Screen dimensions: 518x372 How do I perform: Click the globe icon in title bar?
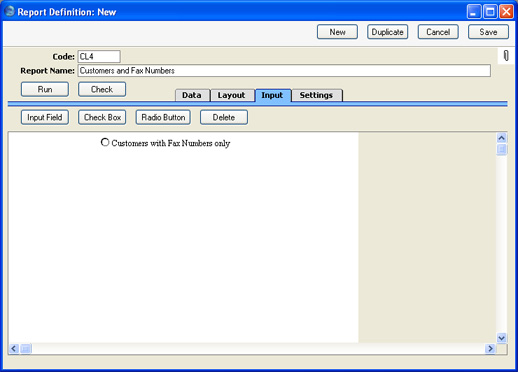(x=10, y=11)
